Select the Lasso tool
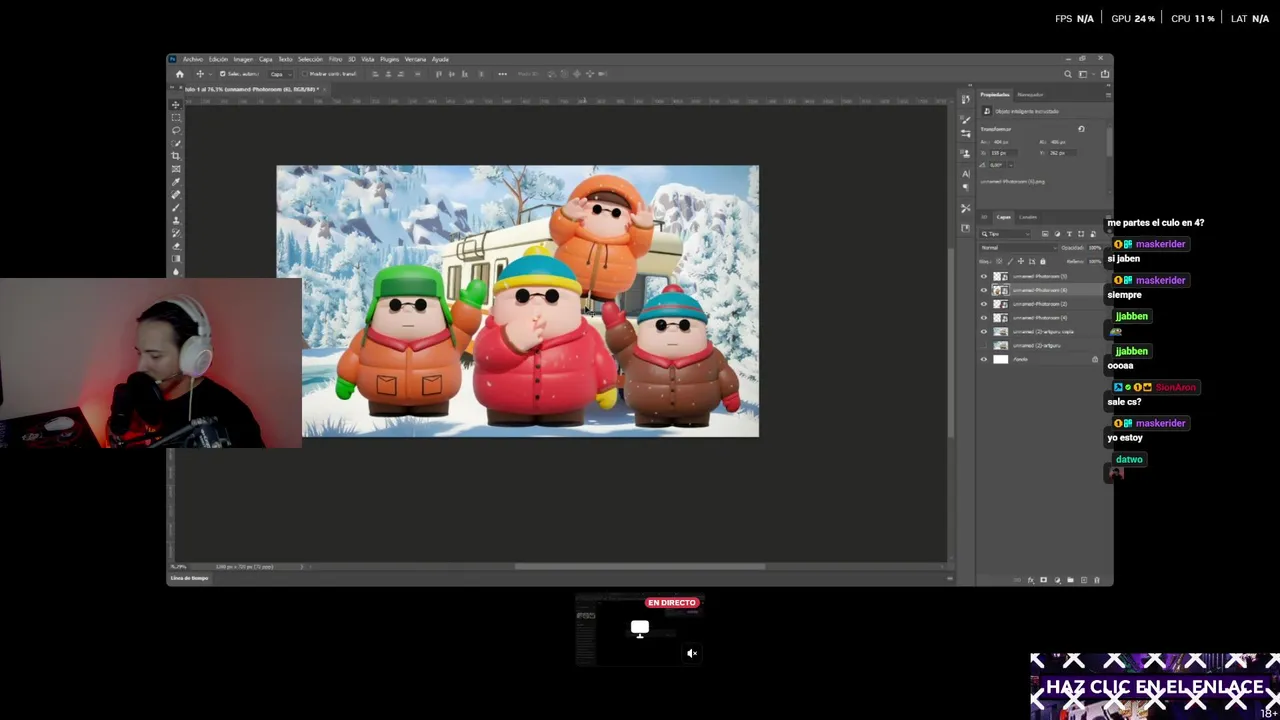The image size is (1280, 720). (176, 130)
